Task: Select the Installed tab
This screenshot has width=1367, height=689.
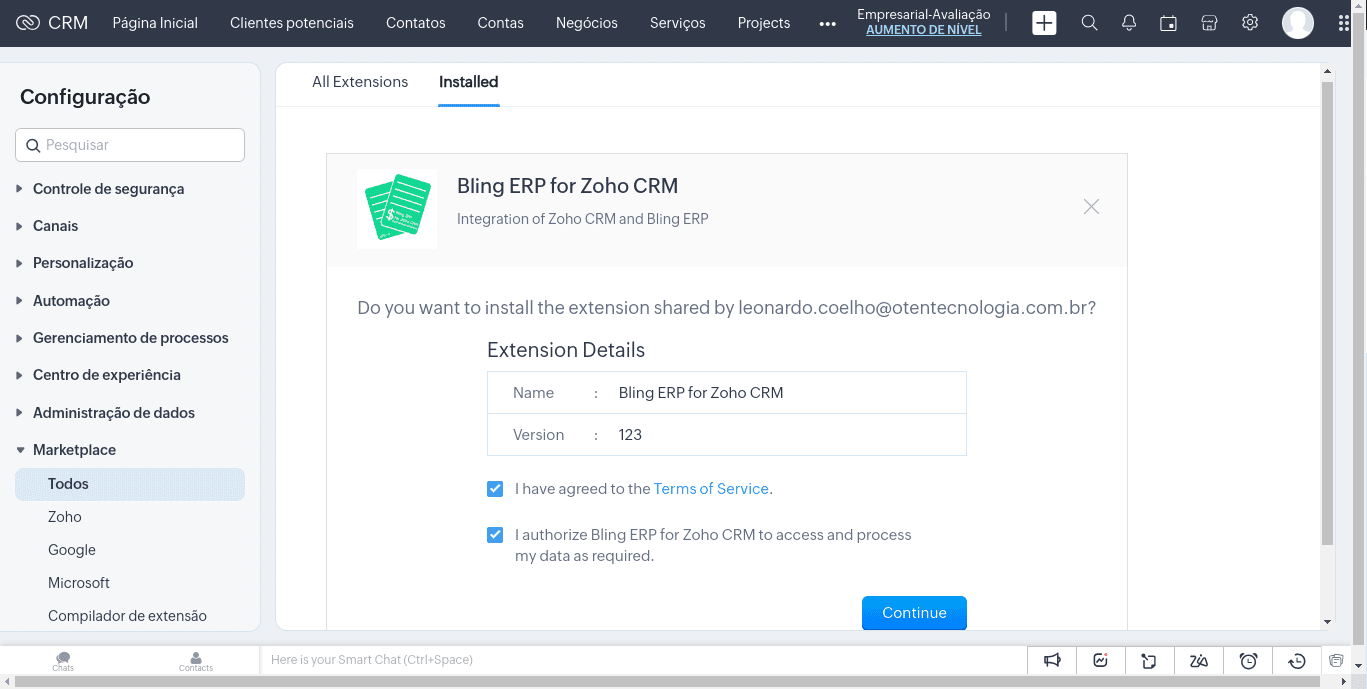Action: [469, 82]
